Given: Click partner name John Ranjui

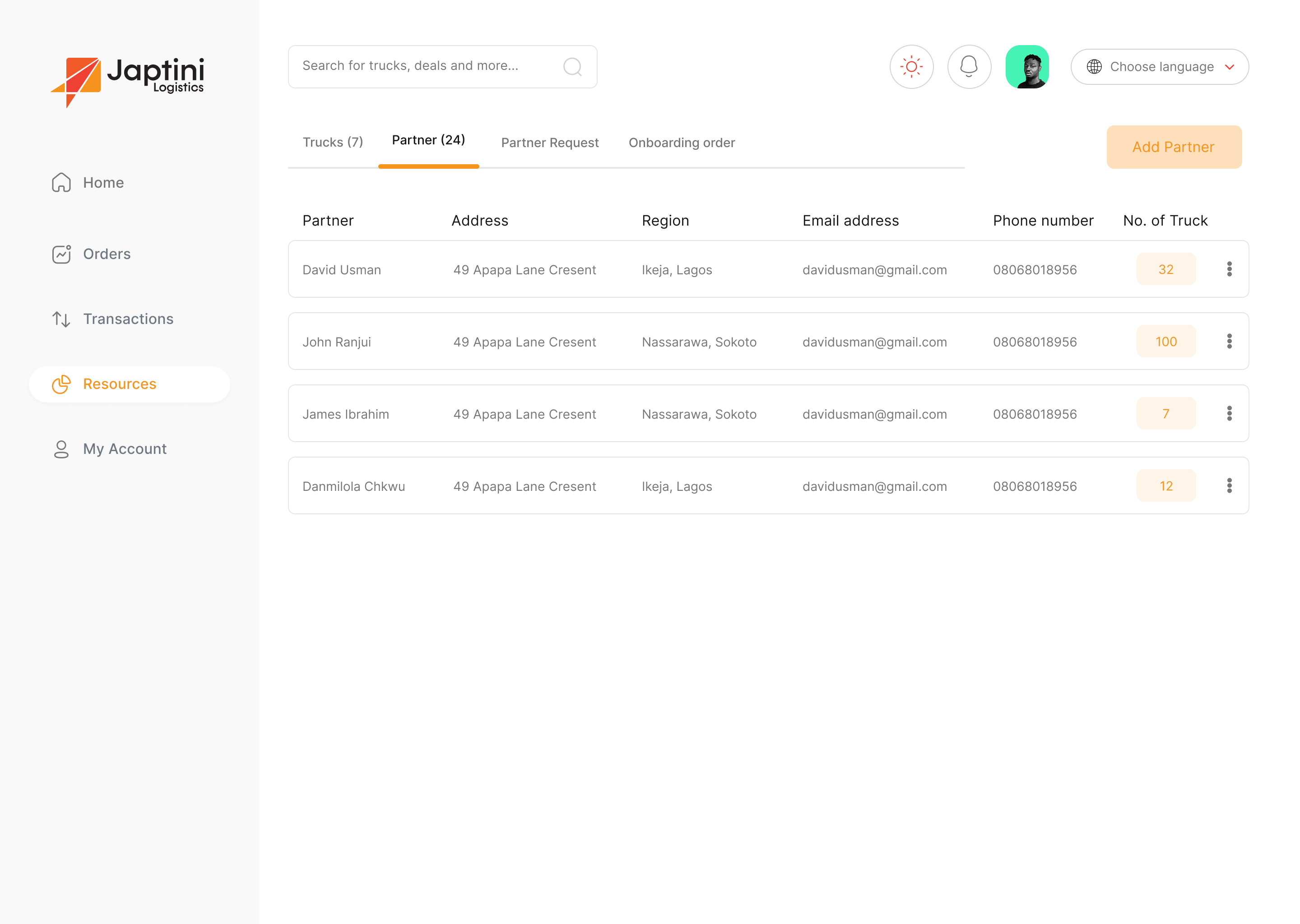Looking at the screenshot, I should 336,342.
